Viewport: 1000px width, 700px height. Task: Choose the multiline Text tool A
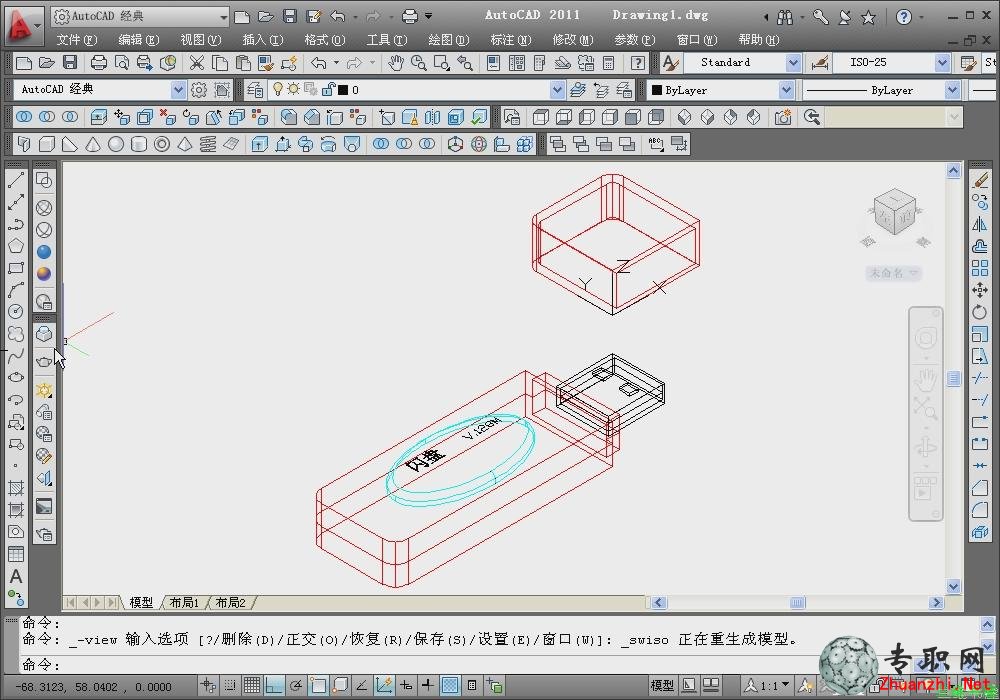pyautogui.click(x=16, y=576)
